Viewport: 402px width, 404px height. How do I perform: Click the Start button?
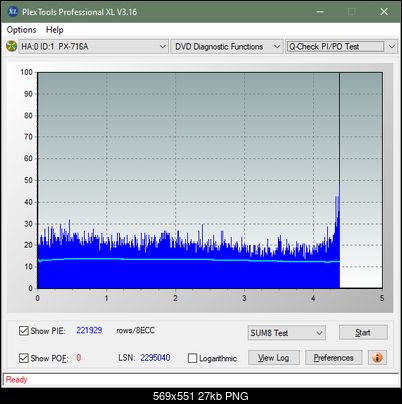[363, 332]
